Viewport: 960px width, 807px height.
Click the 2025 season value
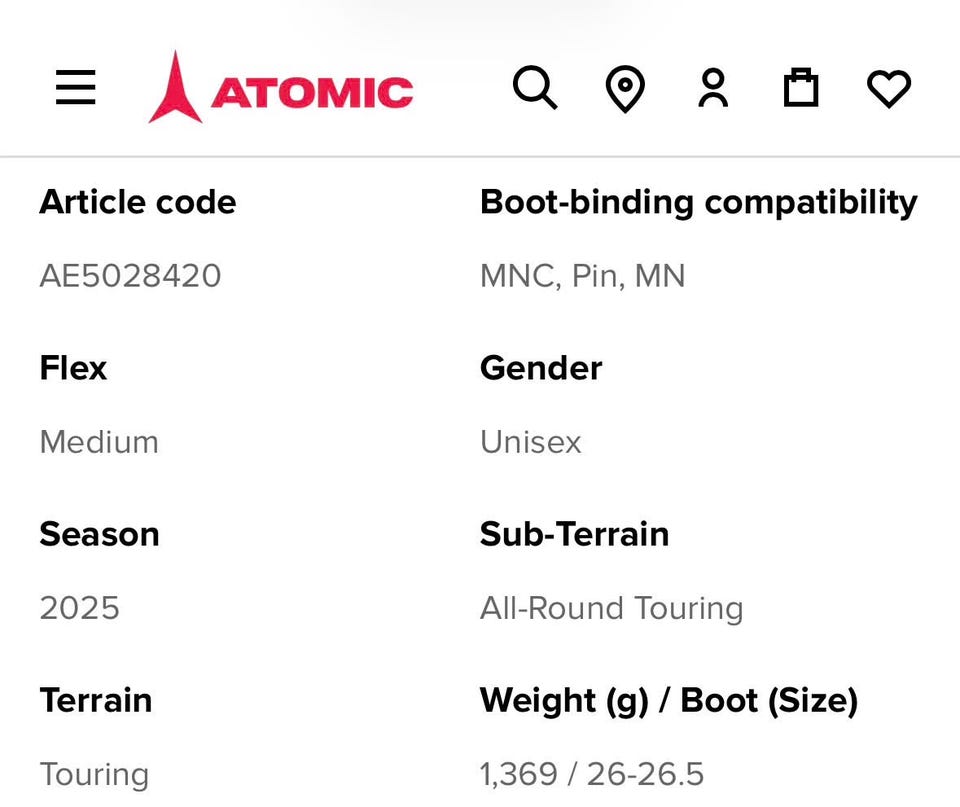point(80,607)
